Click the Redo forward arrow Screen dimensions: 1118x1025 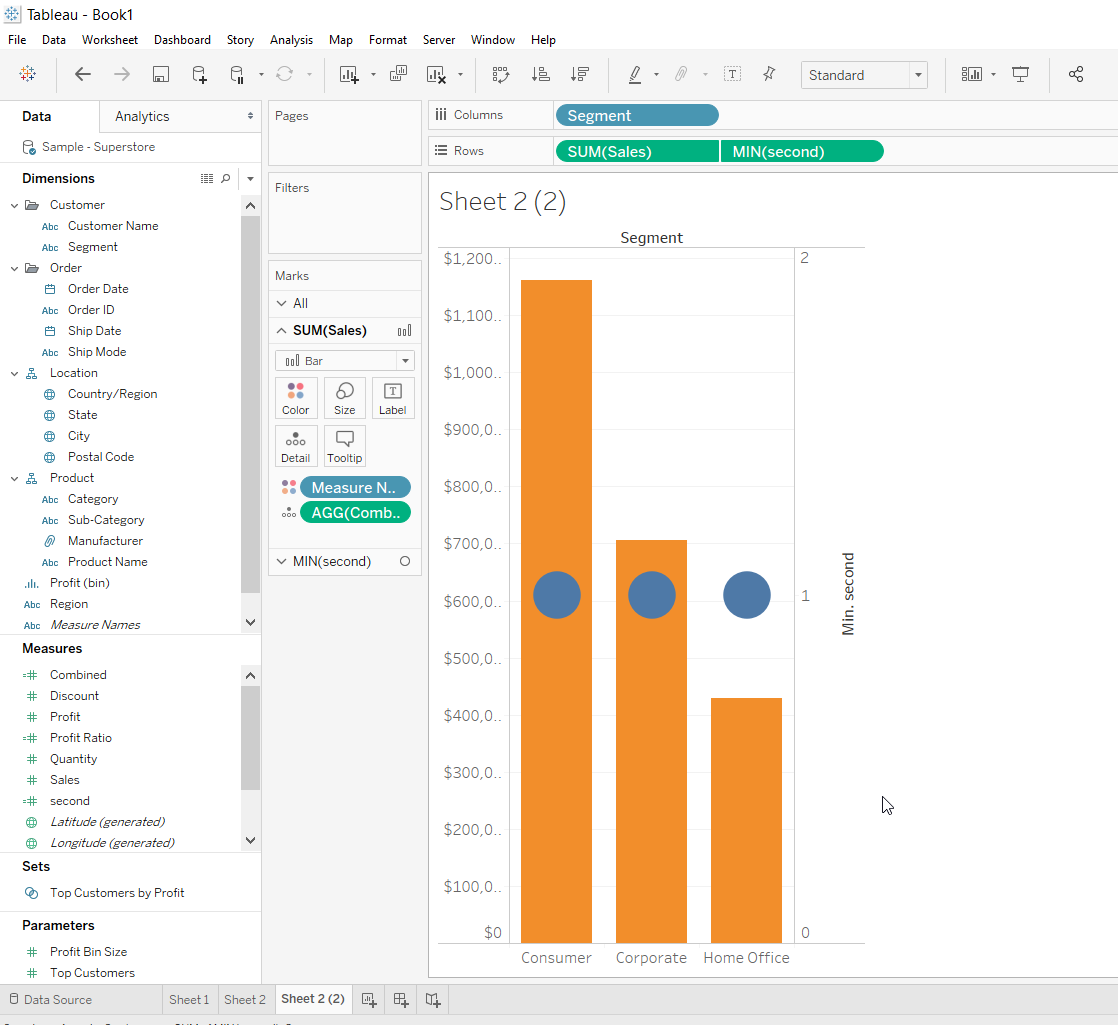pyautogui.click(x=122, y=74)
